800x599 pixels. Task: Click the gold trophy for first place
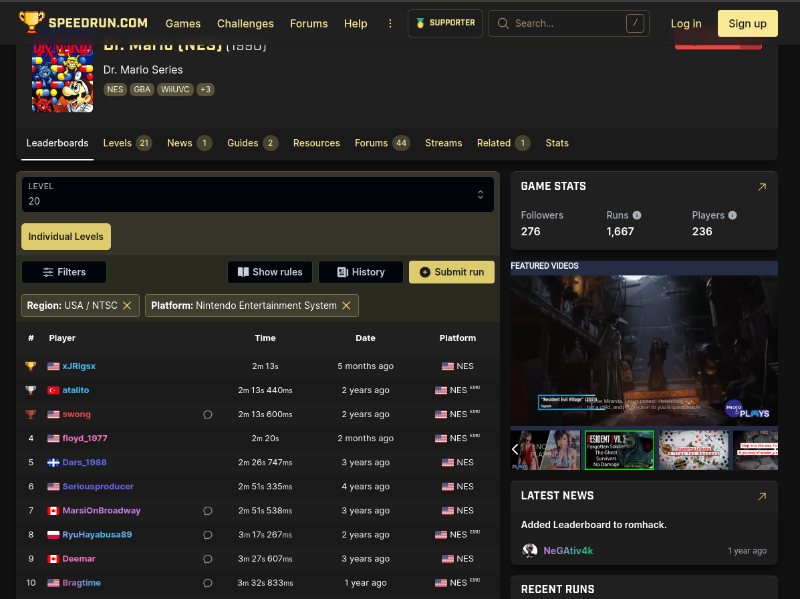[x=31, y=366]
